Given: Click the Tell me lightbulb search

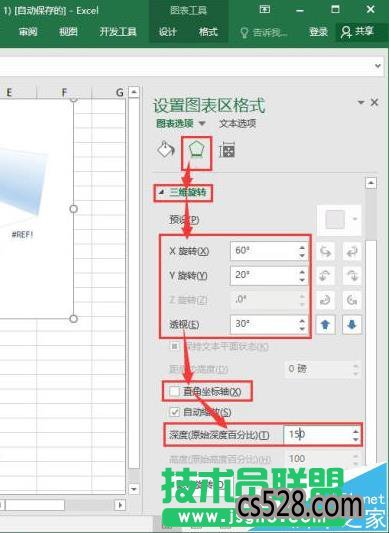Looking at the screenshot, I should pos(264,33).
